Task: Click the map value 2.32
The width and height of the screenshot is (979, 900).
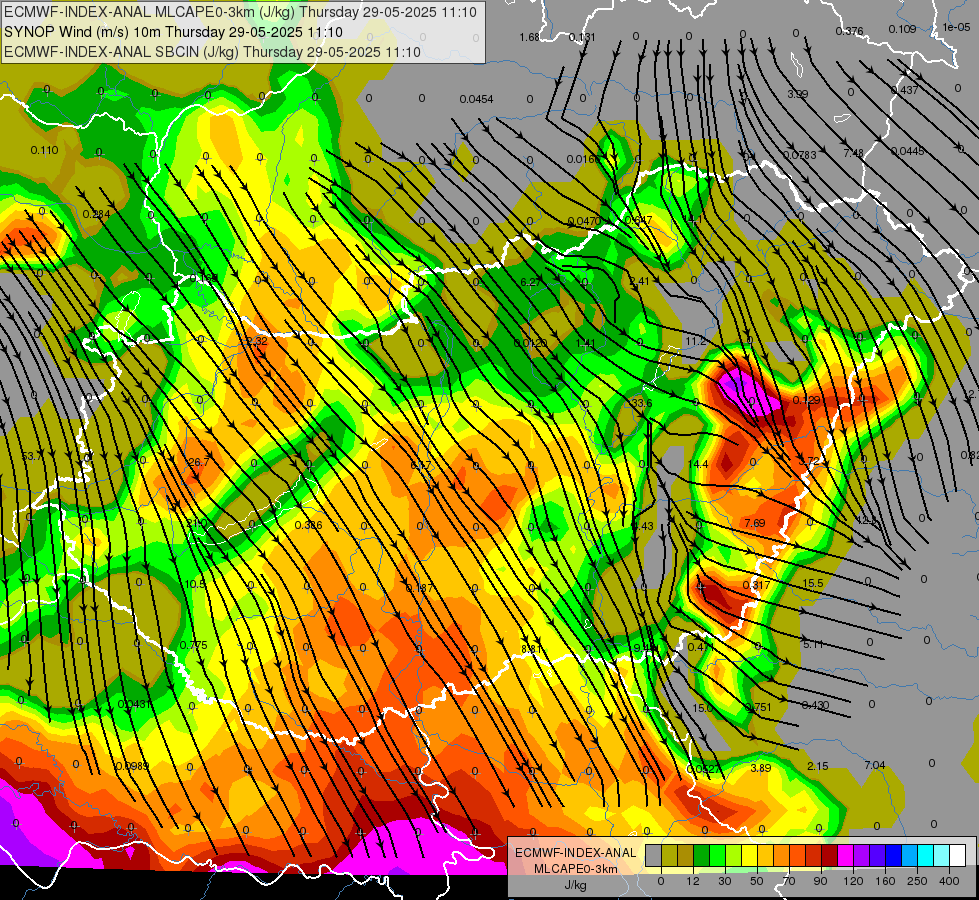Action: [257, 341]
